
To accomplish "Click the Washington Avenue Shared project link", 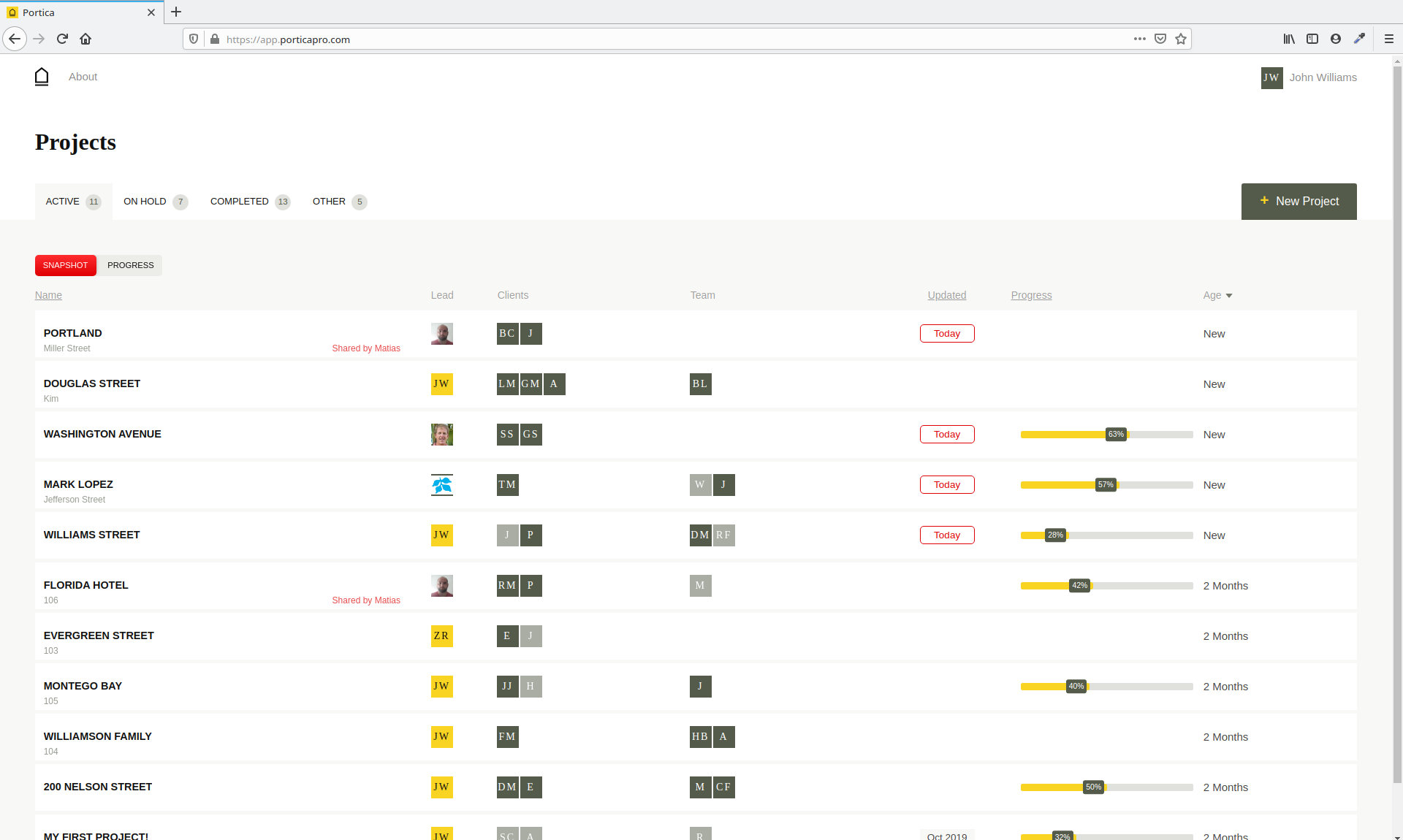I will [x=103, y=433].
